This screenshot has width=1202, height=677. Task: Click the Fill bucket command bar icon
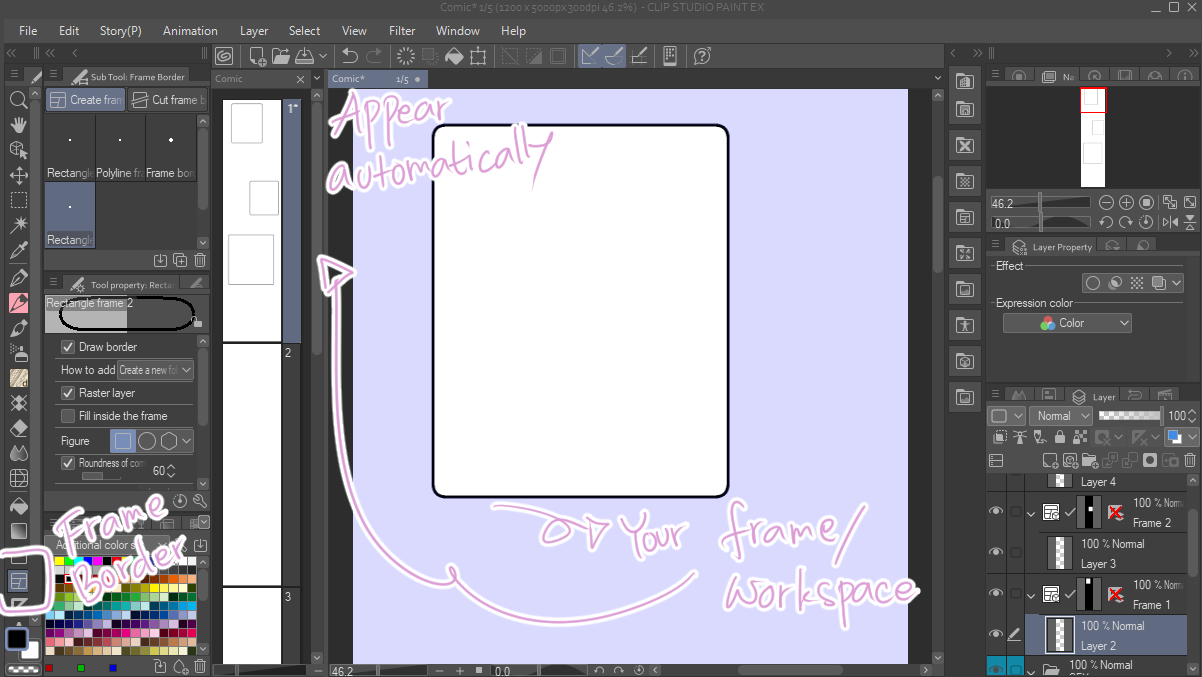point(453,57)
